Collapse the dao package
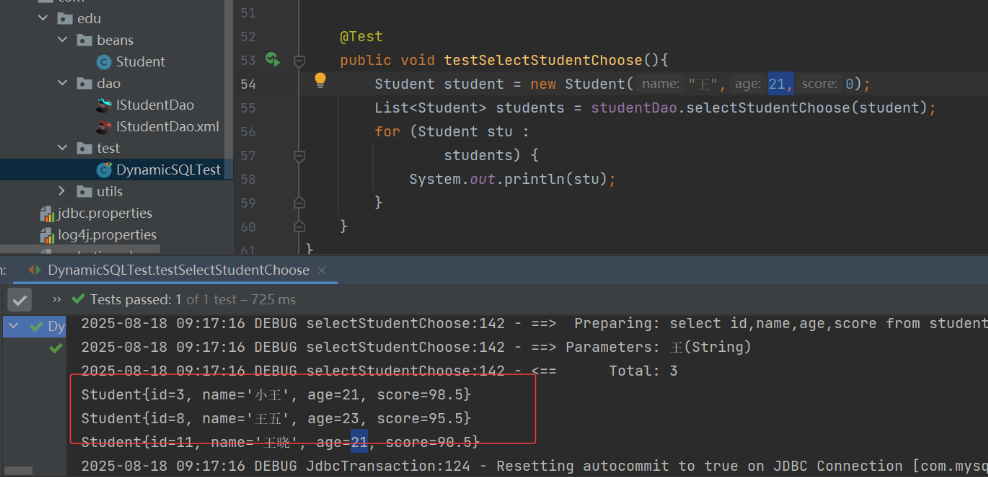 point(62,83)
